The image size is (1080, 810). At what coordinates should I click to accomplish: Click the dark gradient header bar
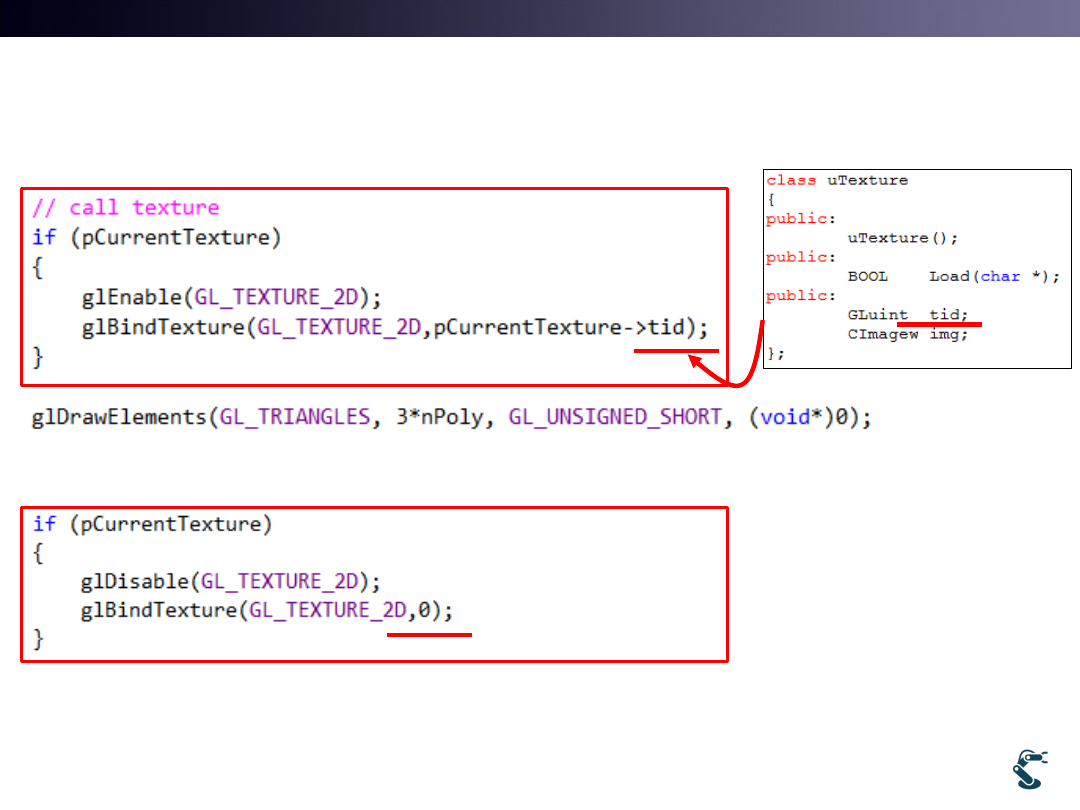[x=540, y=18]
